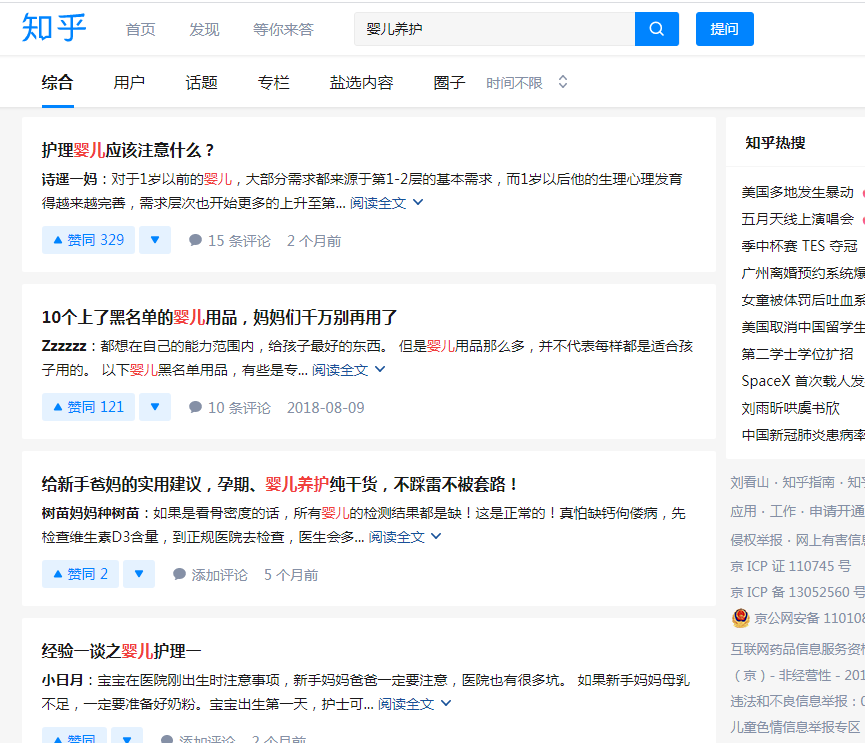Image resolution: width=865 pixels, height=743 pixels.
Task: Open the 时间不限 time filter dropdown
Action: tap(527, 83)
